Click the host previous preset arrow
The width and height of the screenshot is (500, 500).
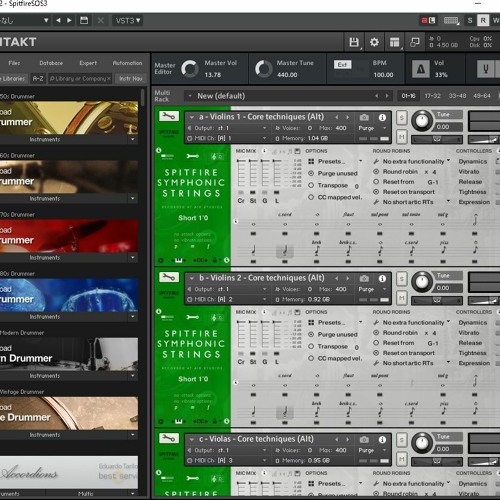pos(58,21)
